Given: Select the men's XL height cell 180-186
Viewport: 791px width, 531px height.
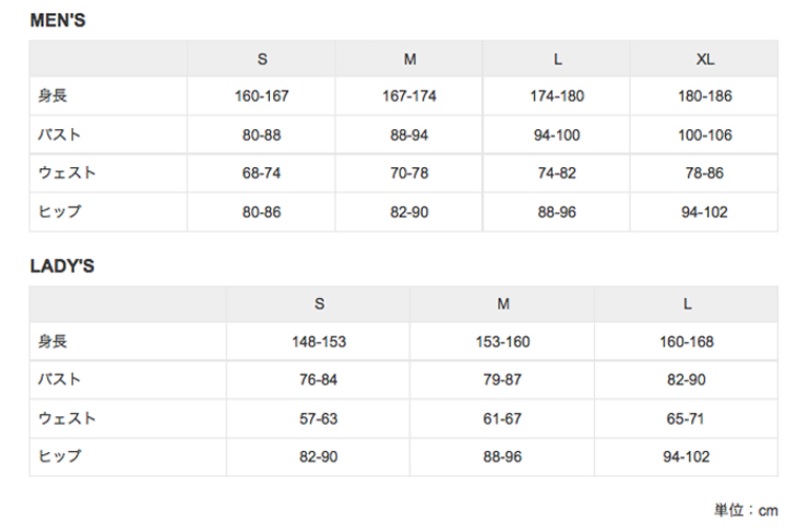Looking at the screenshot, I should tap(705, 97).
